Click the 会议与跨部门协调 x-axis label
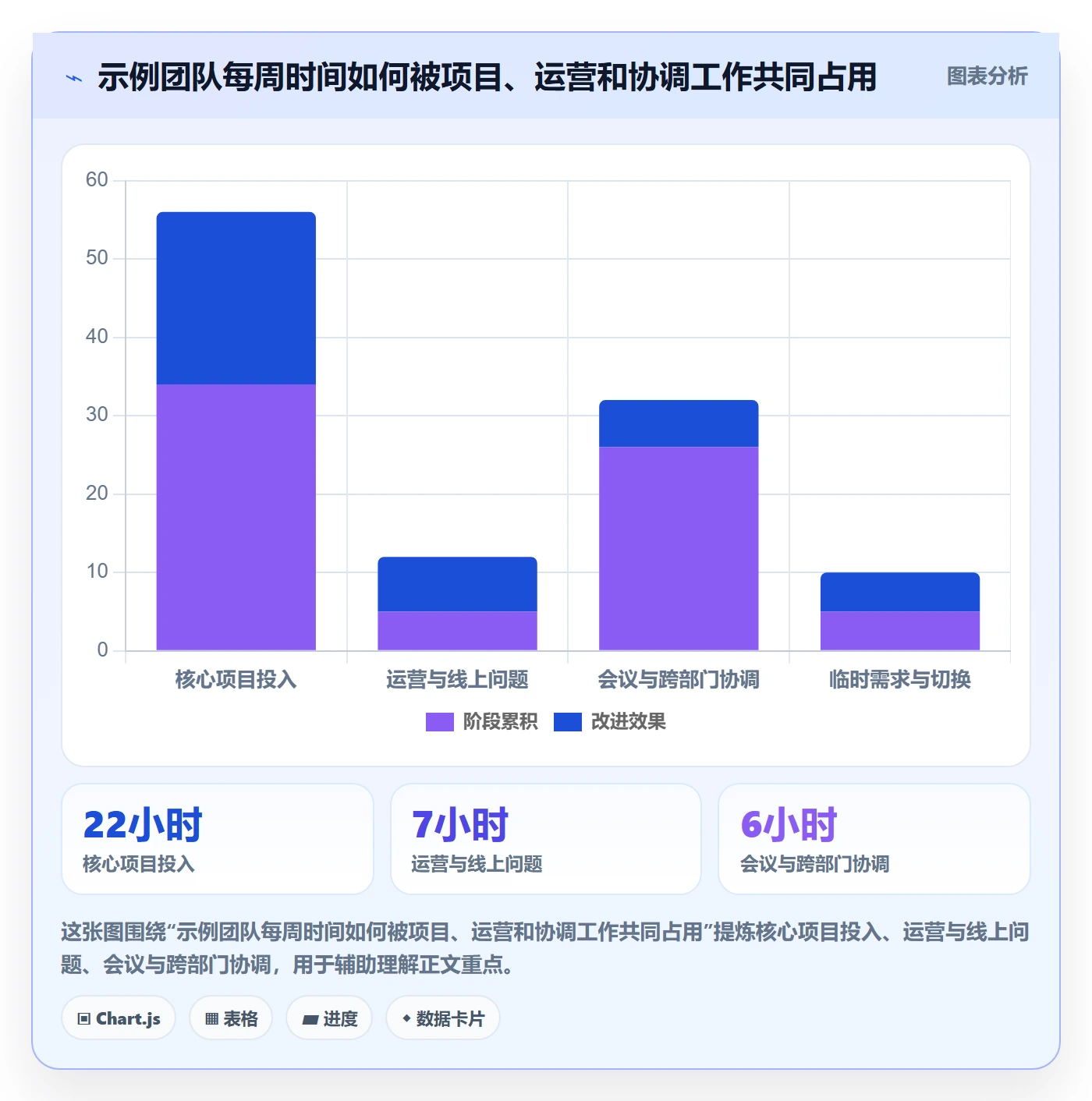The image size is (1092, 1101). (x=679, y=680)
